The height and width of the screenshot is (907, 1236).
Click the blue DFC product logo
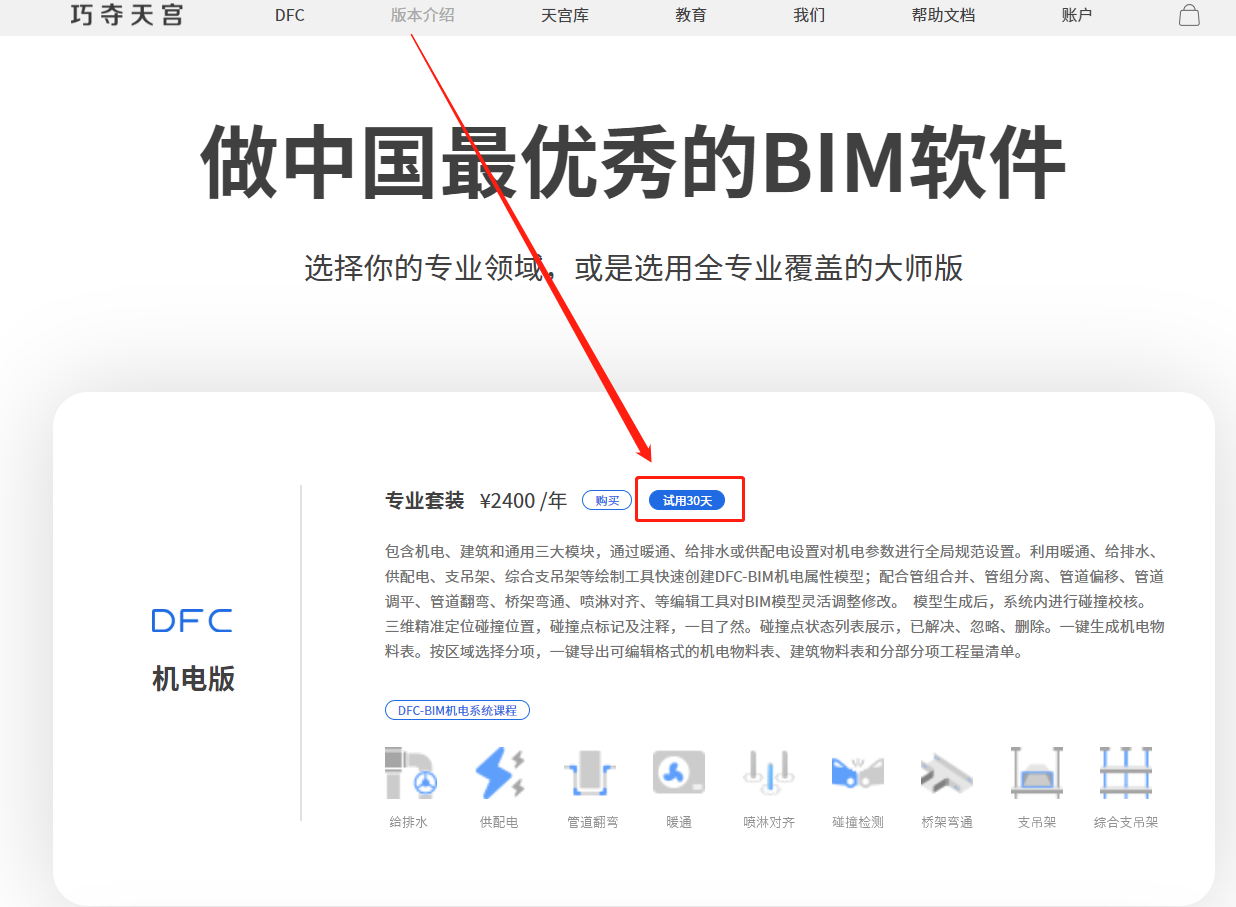[x=192, y=621]
